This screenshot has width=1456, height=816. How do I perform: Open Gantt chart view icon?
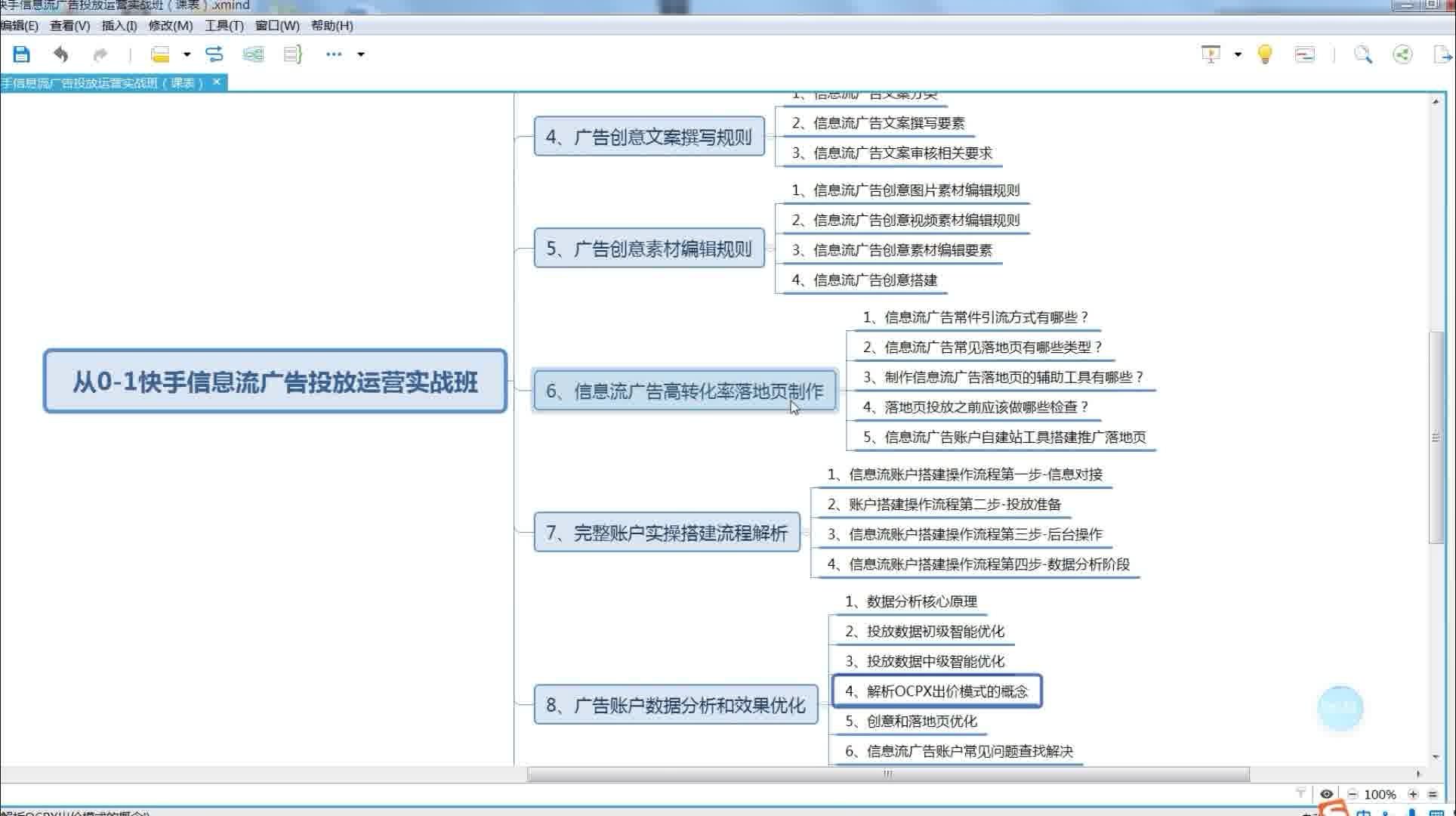click(x=1305, y=54)
